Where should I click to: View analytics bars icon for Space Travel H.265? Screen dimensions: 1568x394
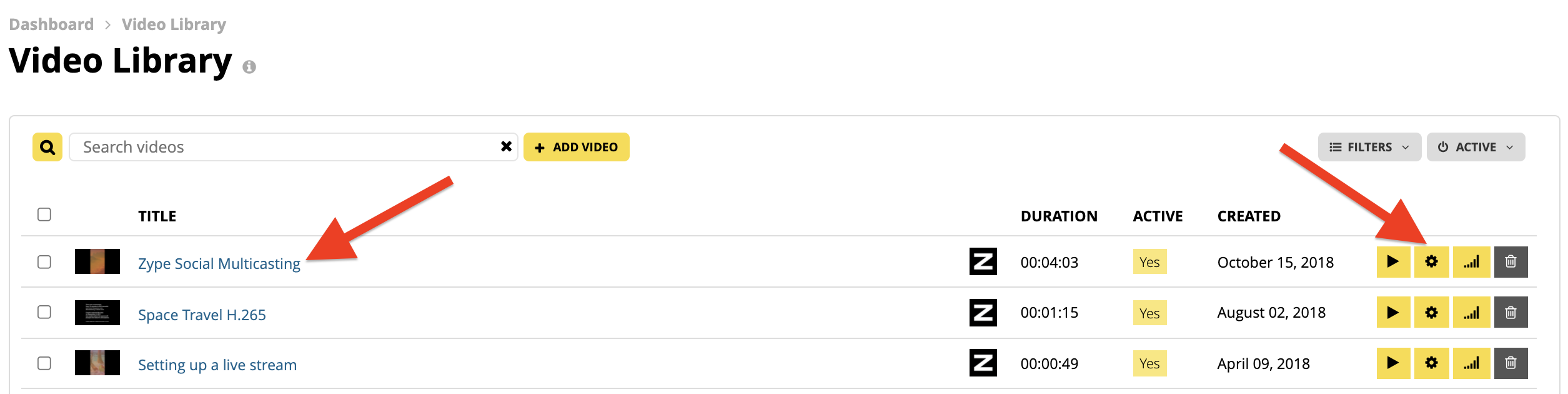(1471, 312)
